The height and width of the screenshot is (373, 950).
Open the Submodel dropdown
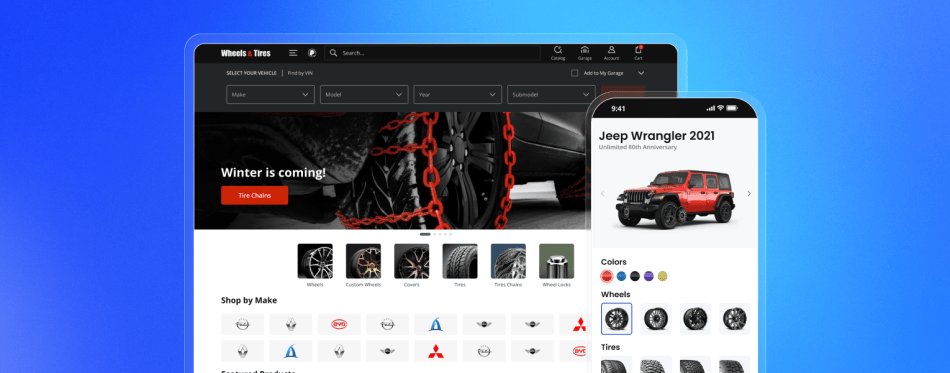pyautogui.click(x=551, y=94)
